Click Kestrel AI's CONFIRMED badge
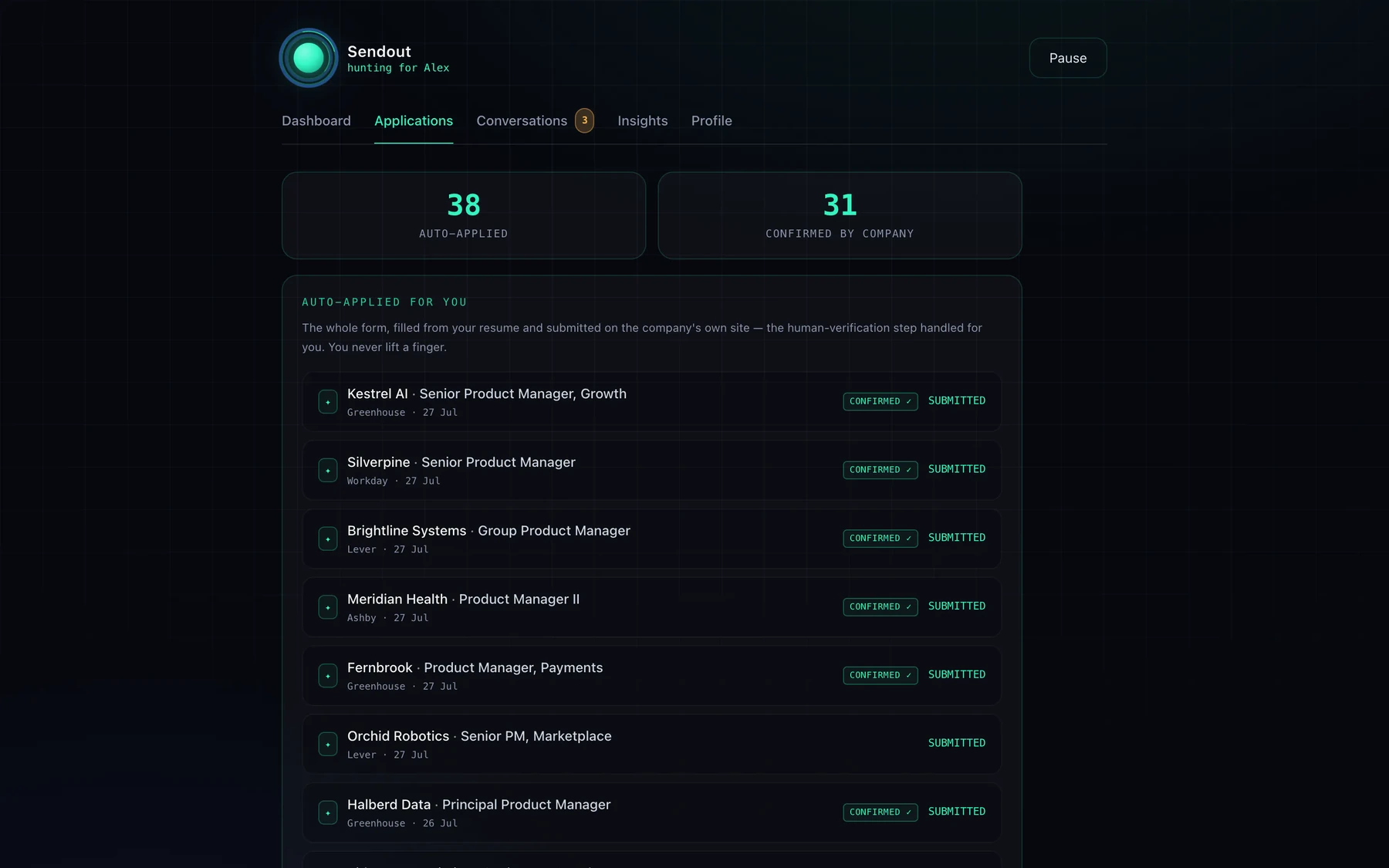The height and width of the screenshot is (868, 1389). (x=880, y=401)
